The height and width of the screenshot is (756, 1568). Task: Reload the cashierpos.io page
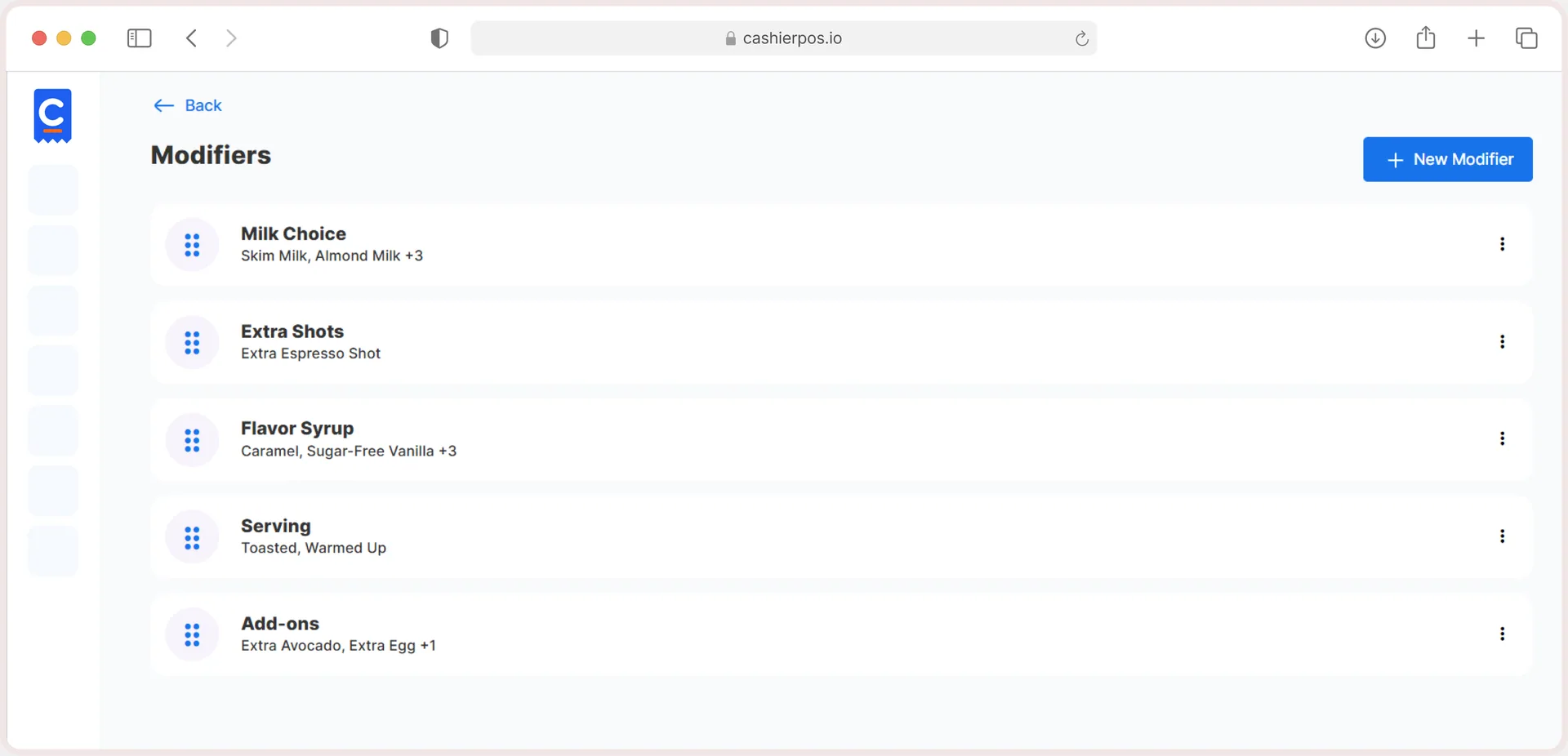coord(1081,38)
